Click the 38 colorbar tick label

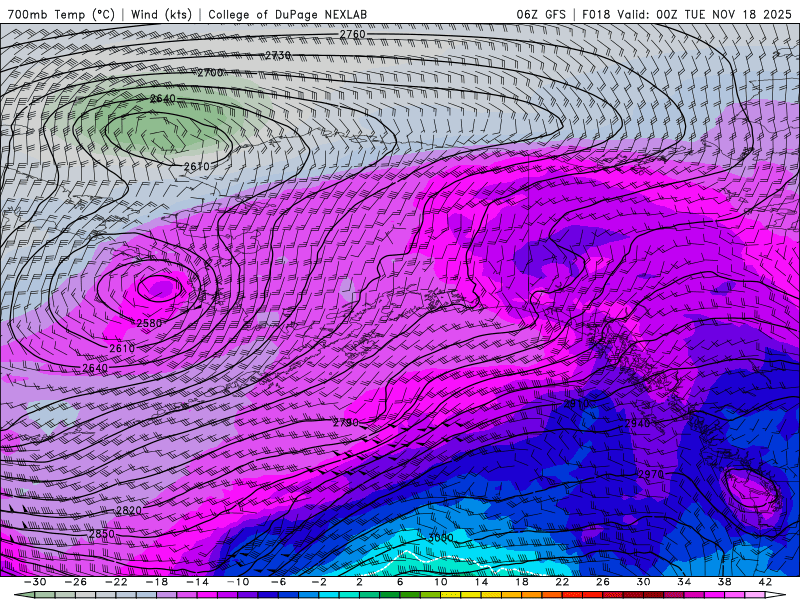(724, 582)
